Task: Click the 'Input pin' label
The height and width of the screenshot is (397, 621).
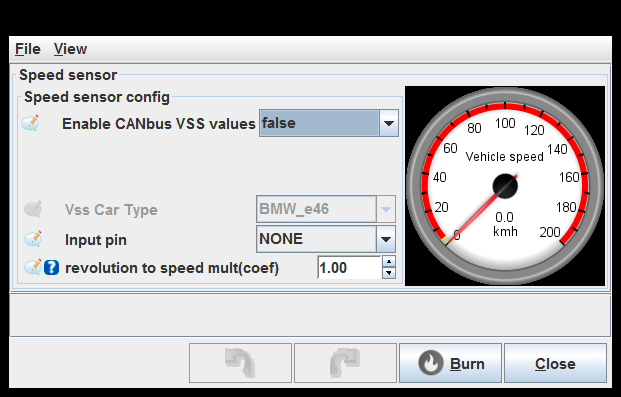Action: [96, 240]
